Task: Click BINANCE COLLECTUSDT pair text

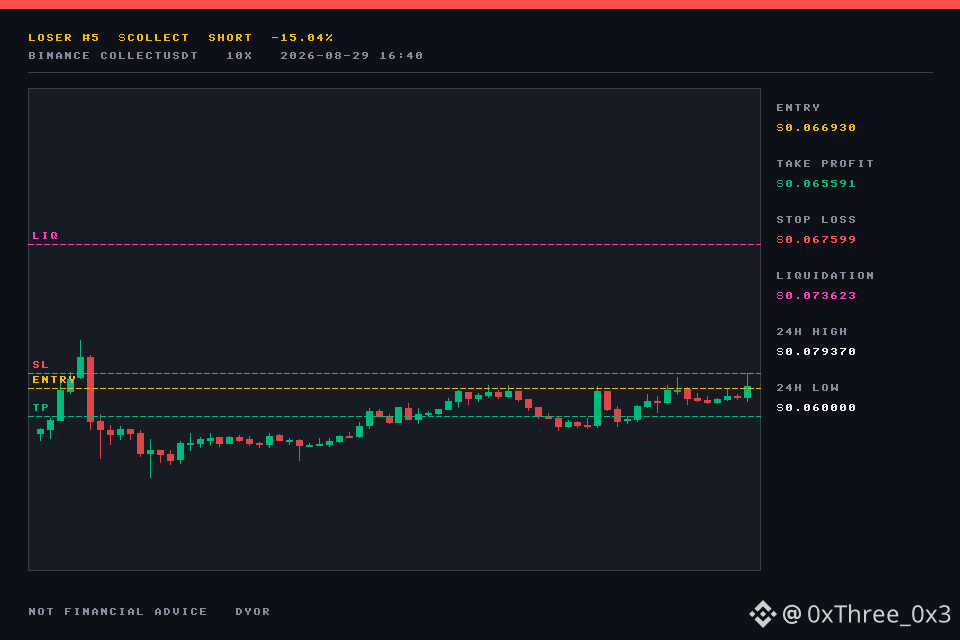Action: 113,56
